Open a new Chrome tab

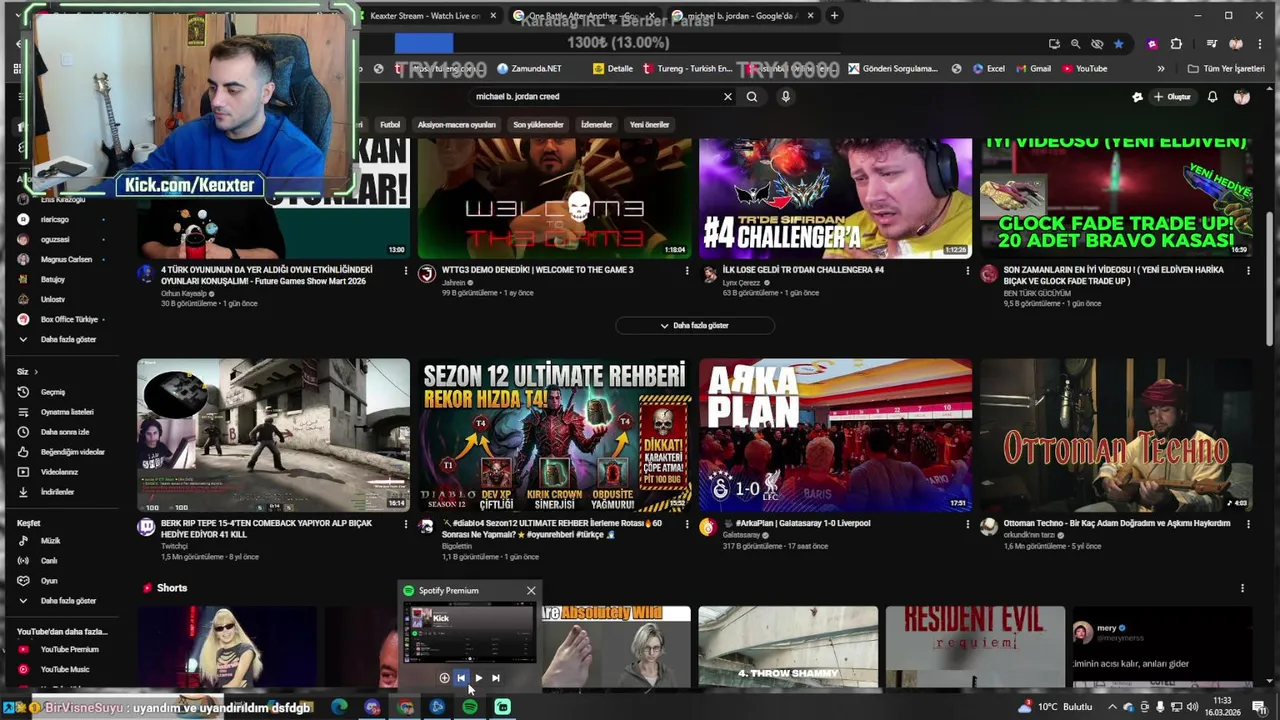point(834,16)
